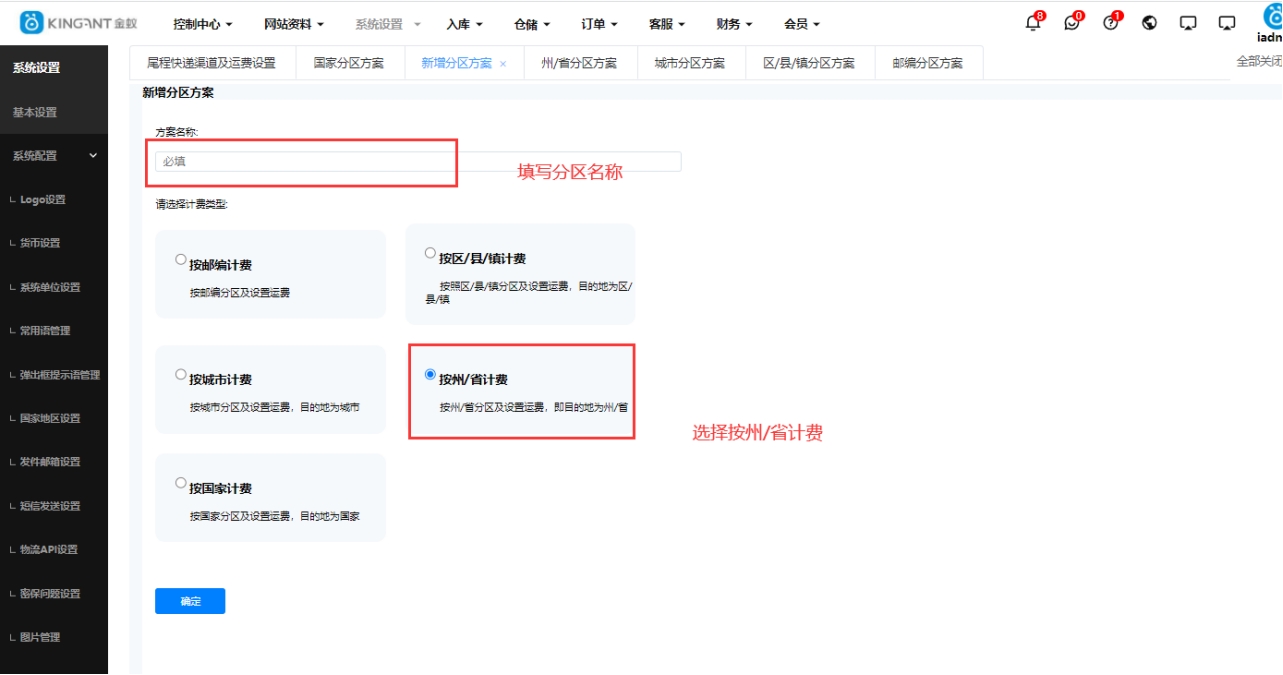Click the 全部关闭 link to close all tabs
1283x675 pixels.
tap(1259, 59)
